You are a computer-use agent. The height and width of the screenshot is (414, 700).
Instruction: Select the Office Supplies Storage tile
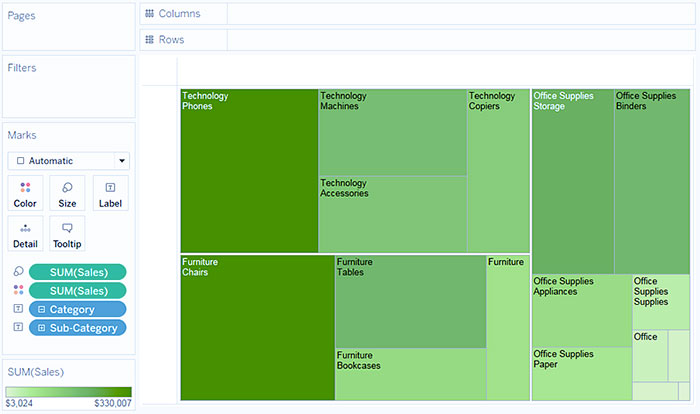coord(573,181)
